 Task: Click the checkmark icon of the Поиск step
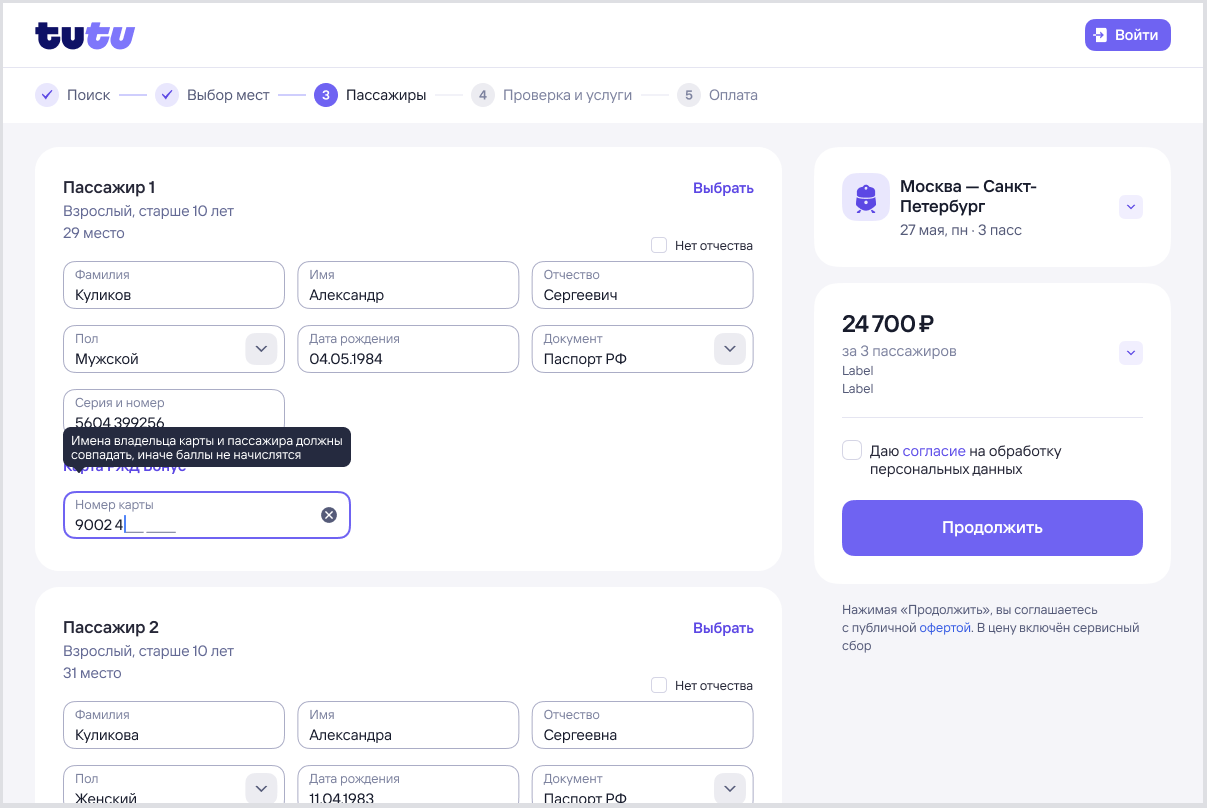tap(47, 95)
